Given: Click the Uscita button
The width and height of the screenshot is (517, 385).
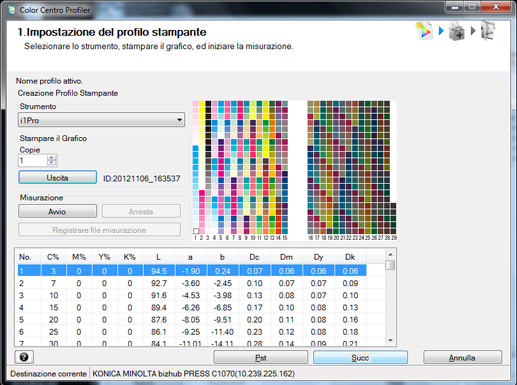Looking at the screenshot, I should (58, 178).
